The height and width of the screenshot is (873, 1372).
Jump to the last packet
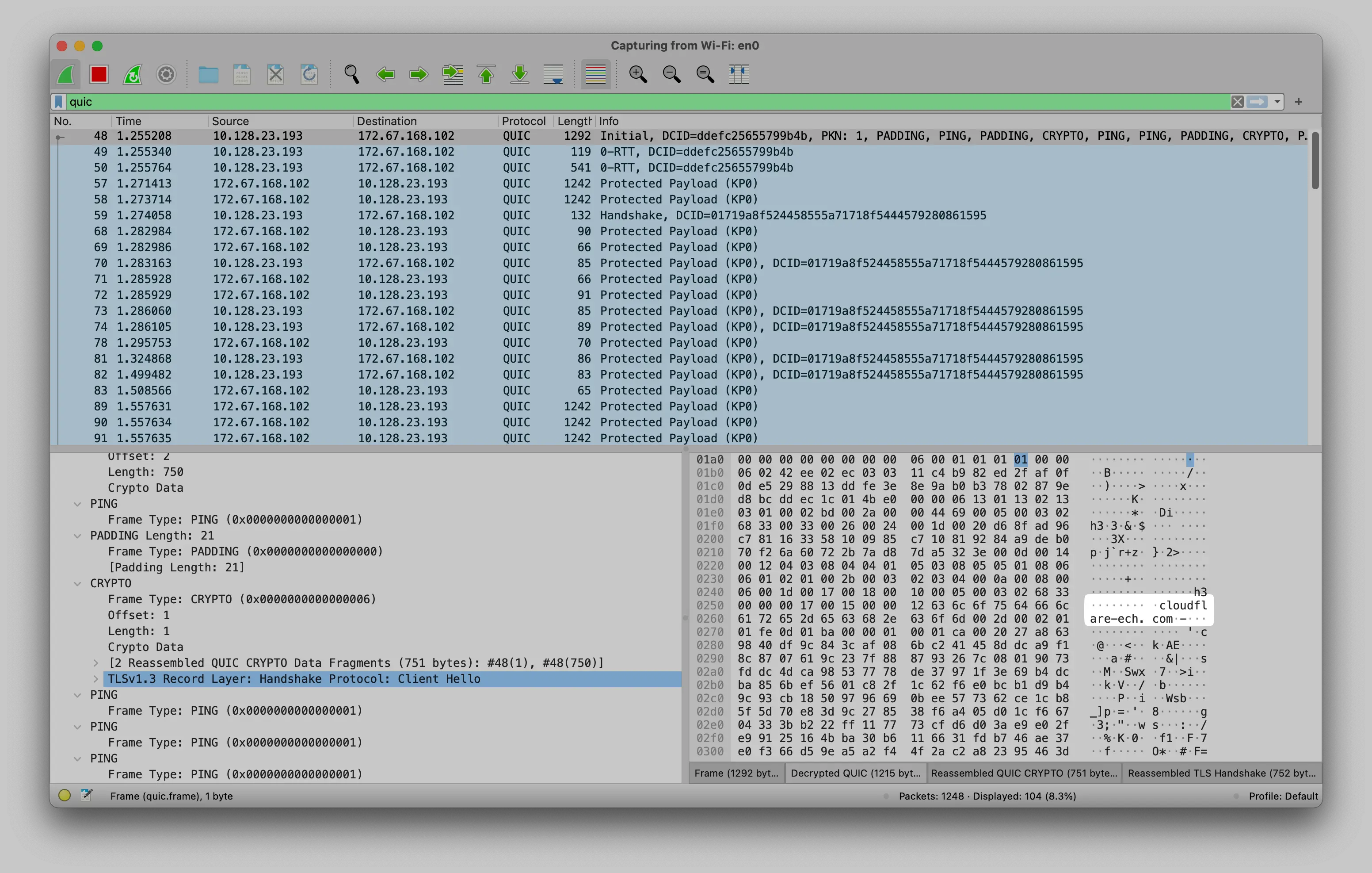point(520,74)
